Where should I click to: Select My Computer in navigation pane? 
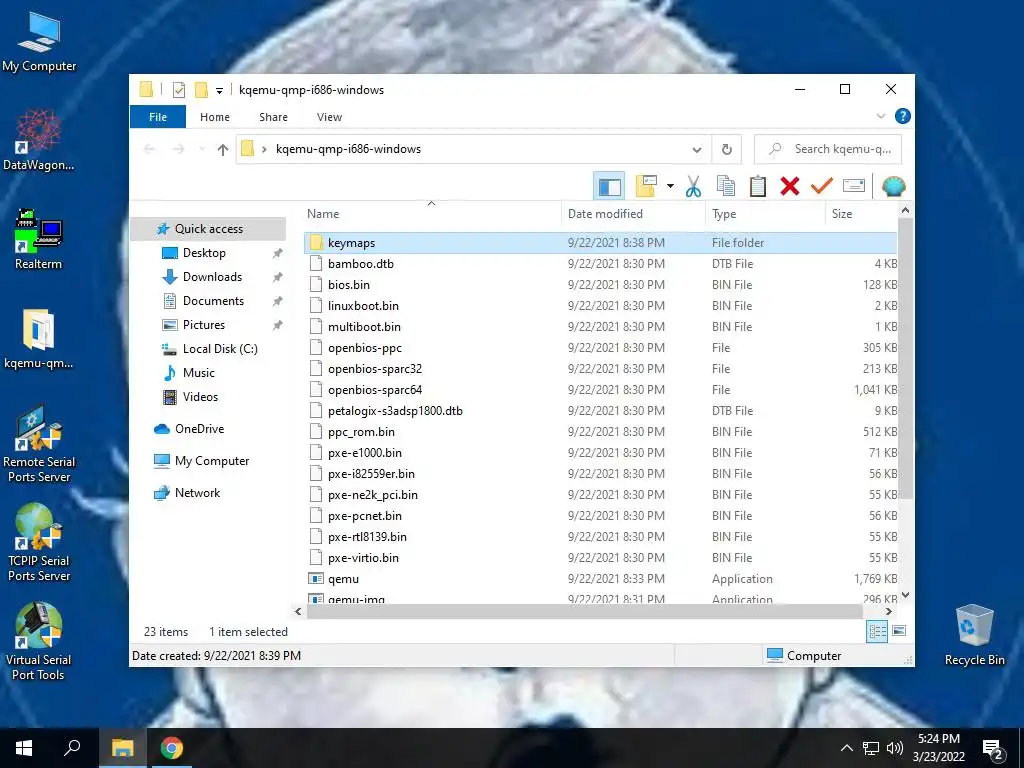pyautogui.click(x=212, y=461)
